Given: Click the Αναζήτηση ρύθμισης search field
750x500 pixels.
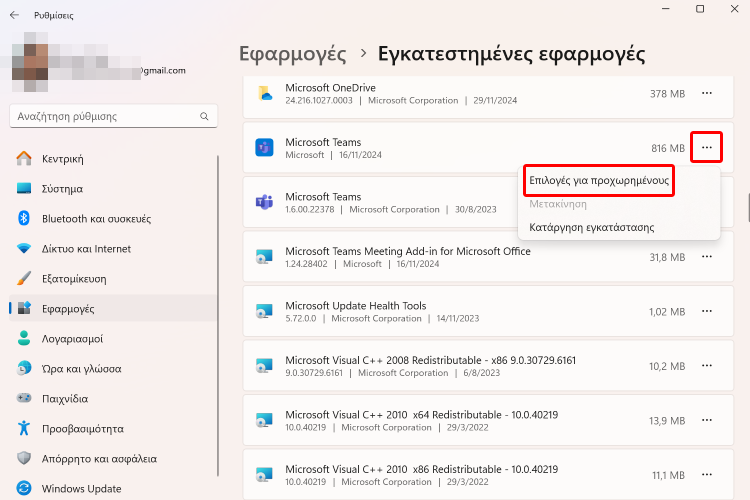Looking at the screenshot, I should point(113,116).
